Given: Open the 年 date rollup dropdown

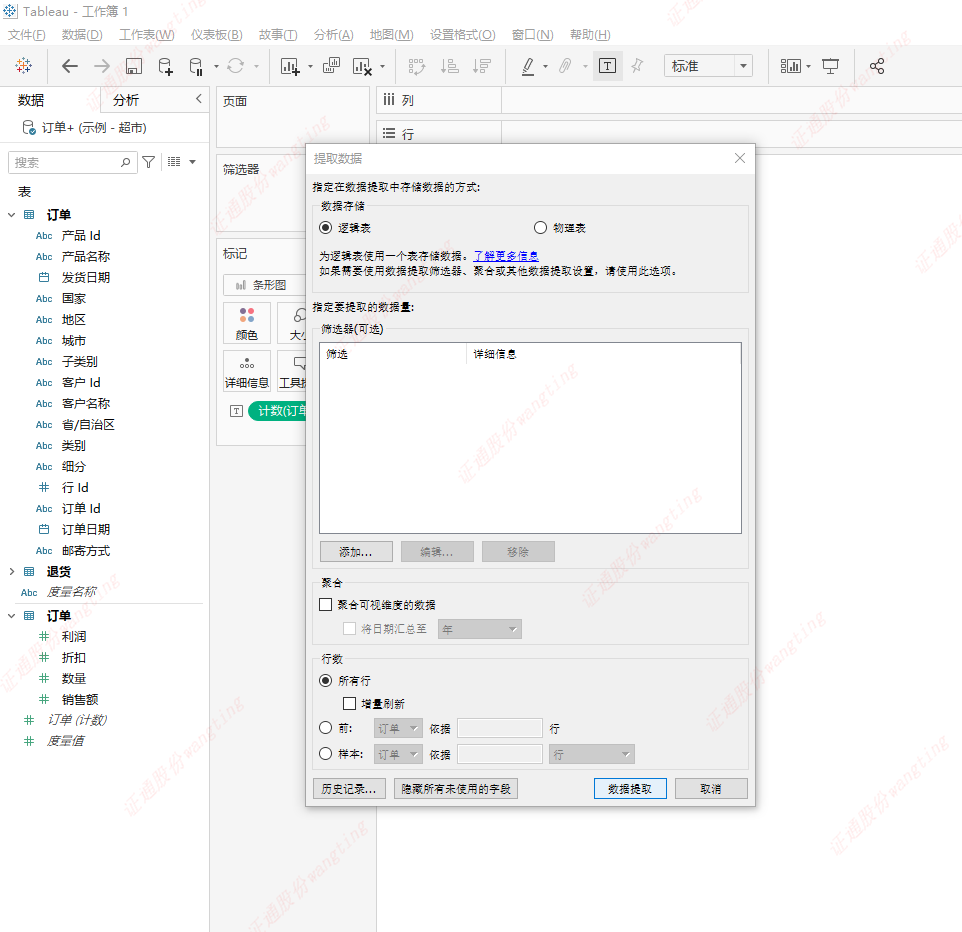Looking at the screenshot, I should (480, 629).
